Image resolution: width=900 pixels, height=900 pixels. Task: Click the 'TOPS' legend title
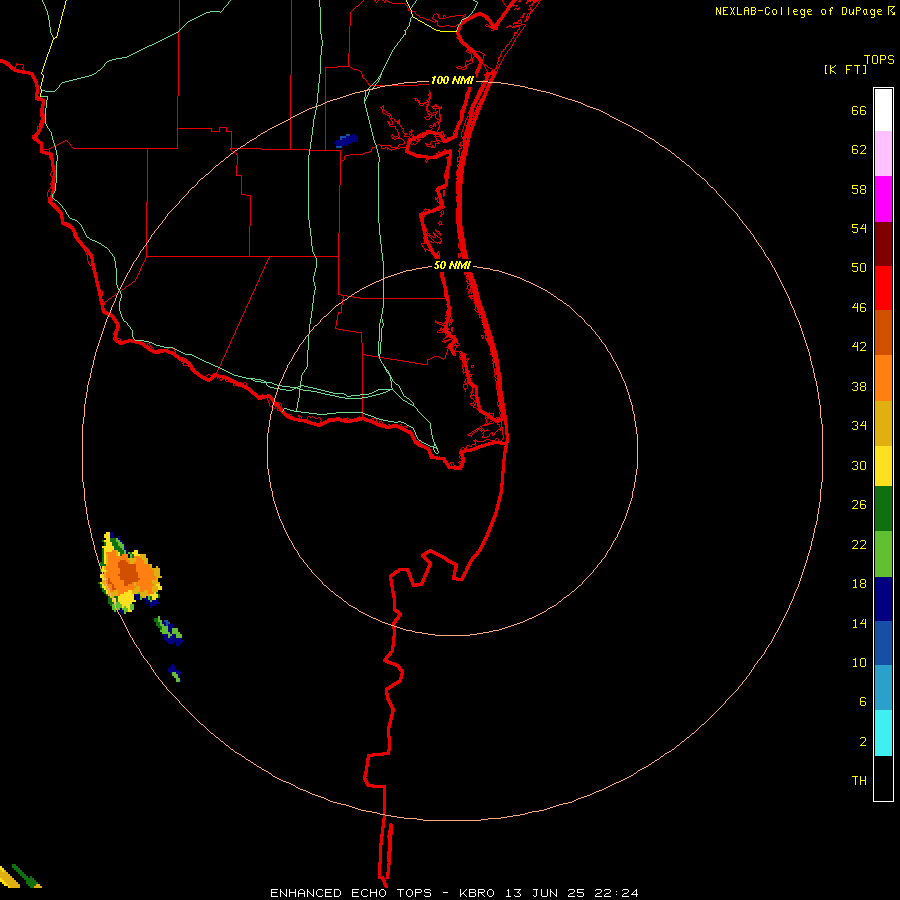click(879, 59)
